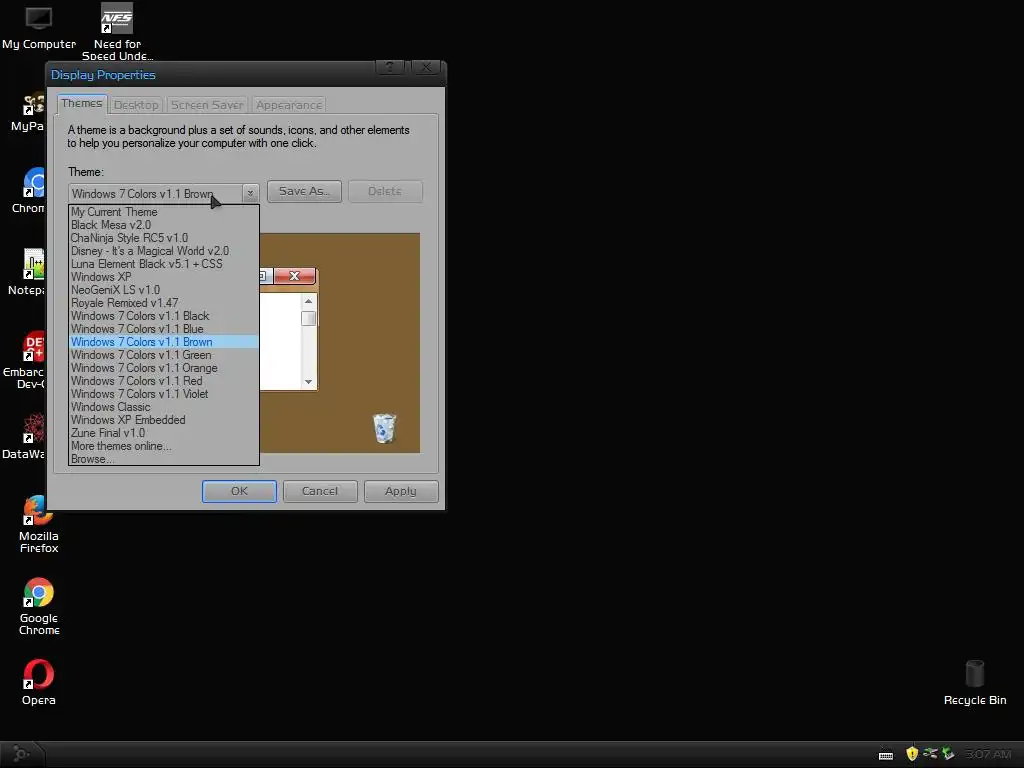1024x768 pixels.
Task: Pick Disney - It's a Magical World theme
Action: (164, 251)
